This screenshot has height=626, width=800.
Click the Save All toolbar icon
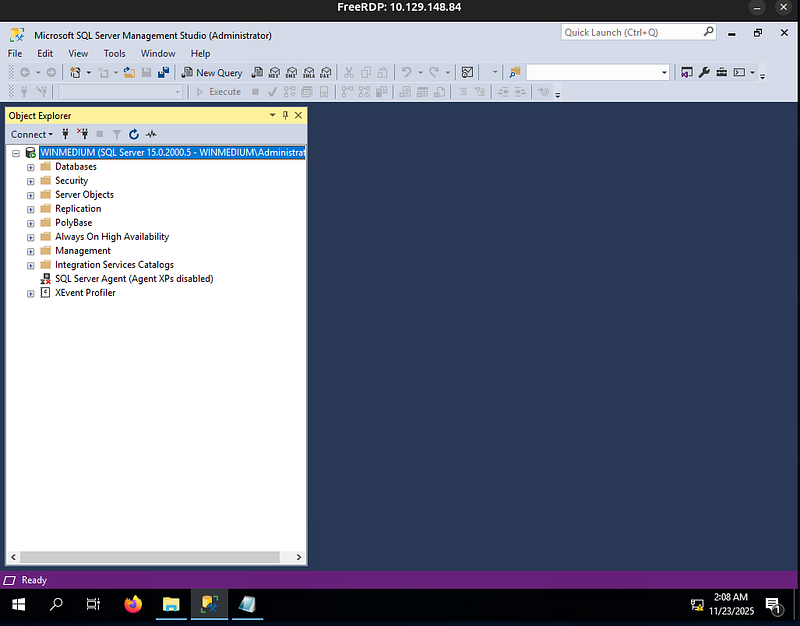163,72
